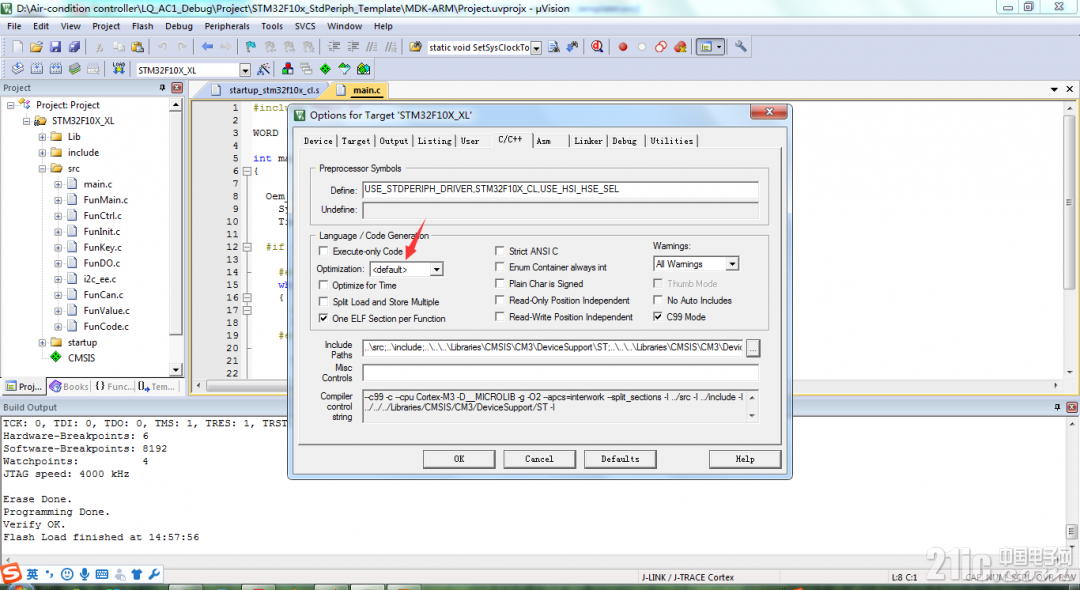Image resolution: width=1080 pixels, height=590 pixels.
Task: Click the microphone icon in the IME bar
Action: click(85, 574)
